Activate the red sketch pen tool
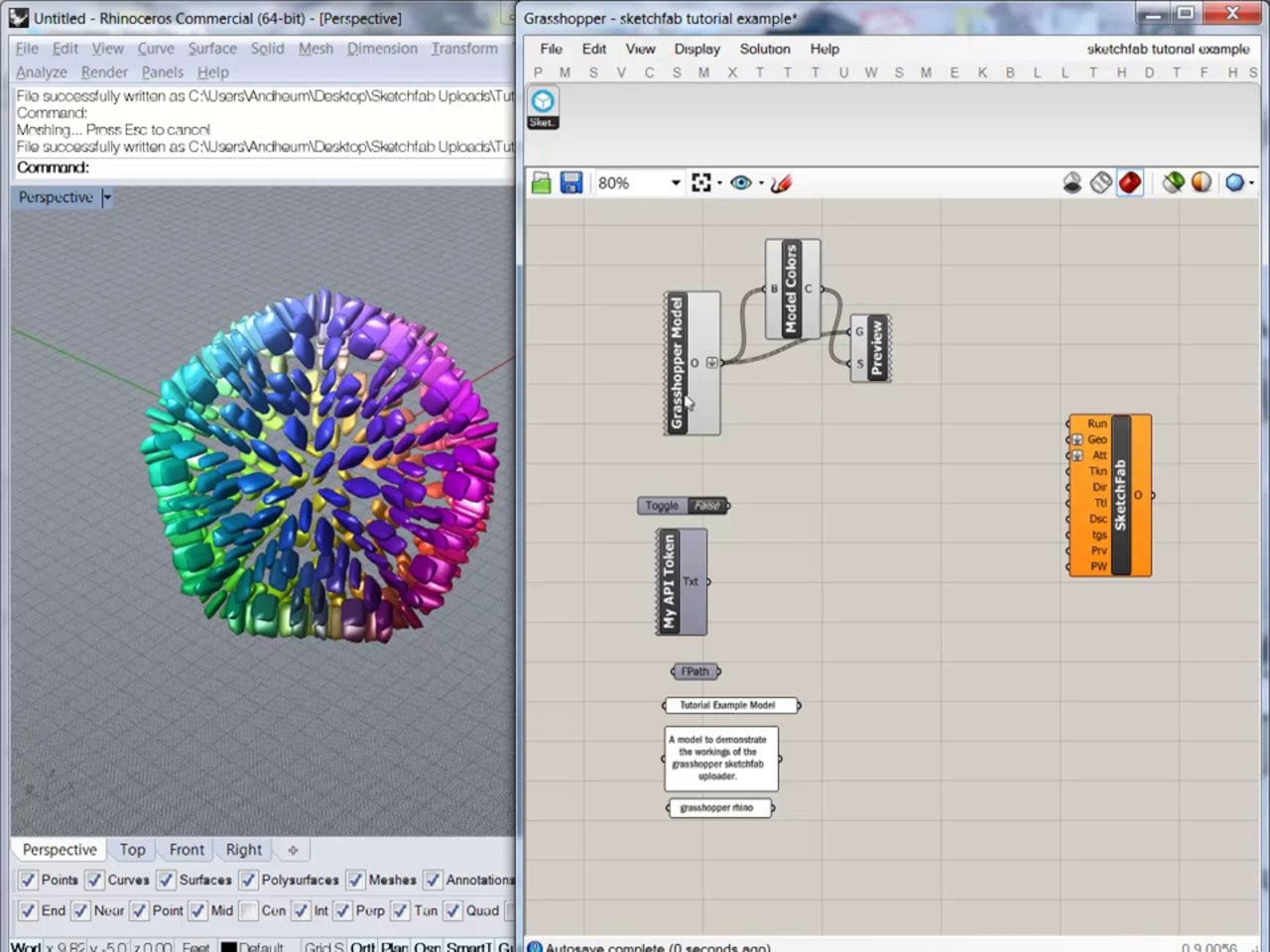 pos(782,183)
